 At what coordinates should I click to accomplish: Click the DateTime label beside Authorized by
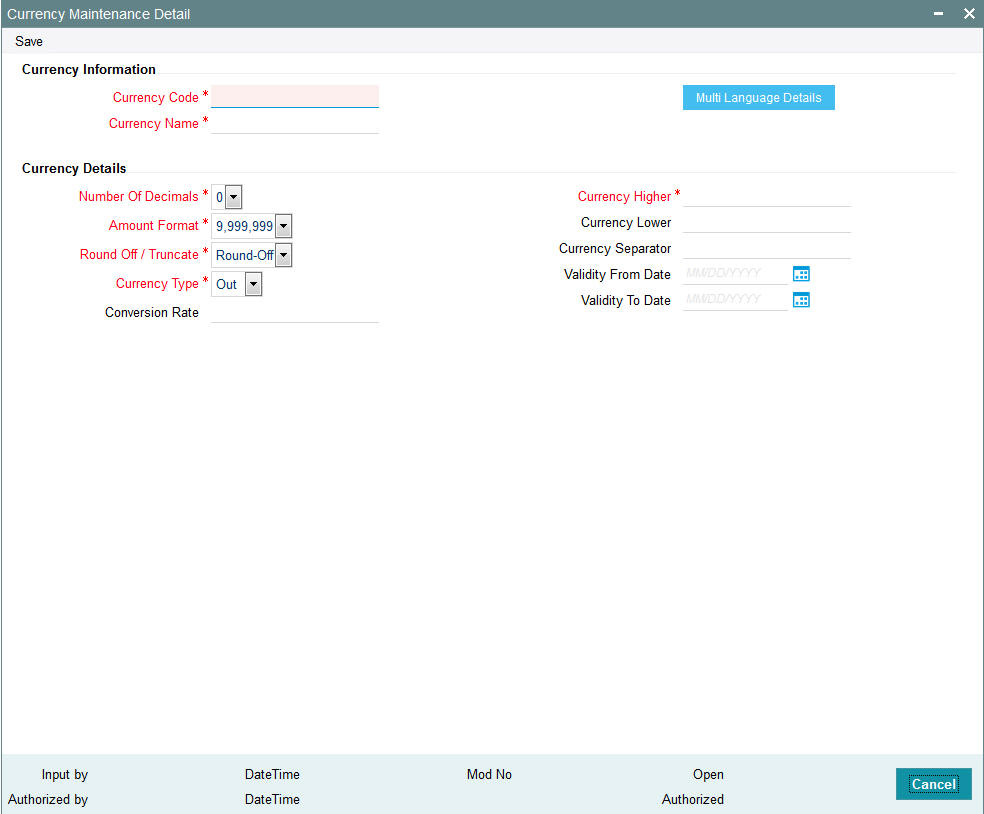[x=272, y=800]
